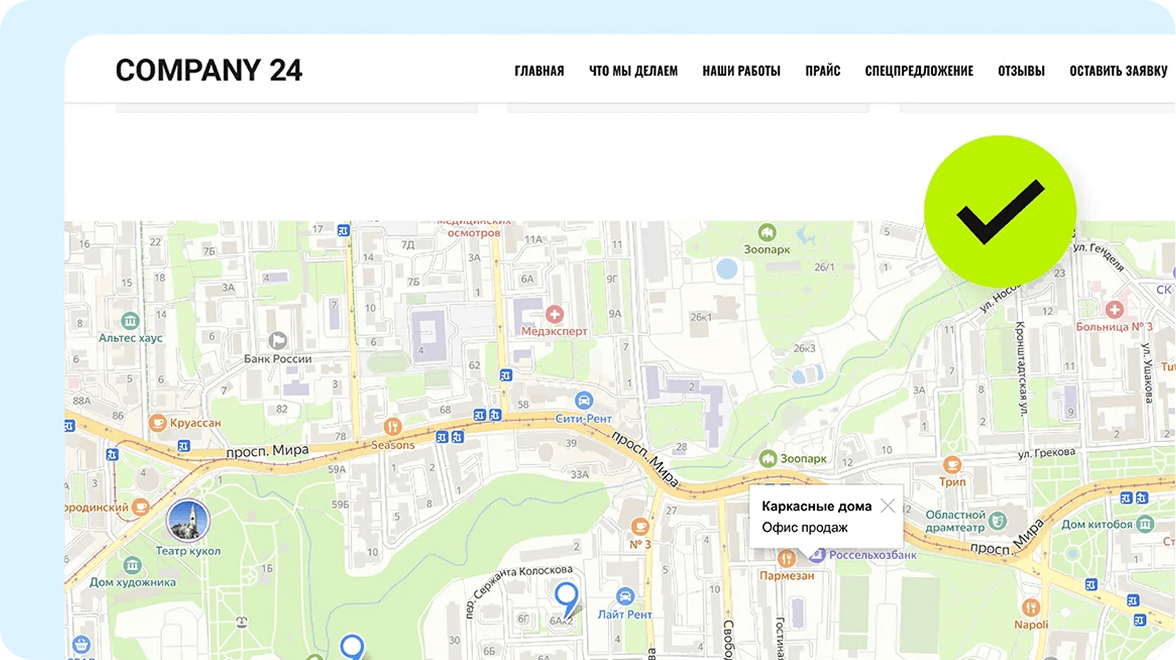The image size is (1176, 660).
Task: Open the Театр кукол photo marker
Action: pos(187,521)
